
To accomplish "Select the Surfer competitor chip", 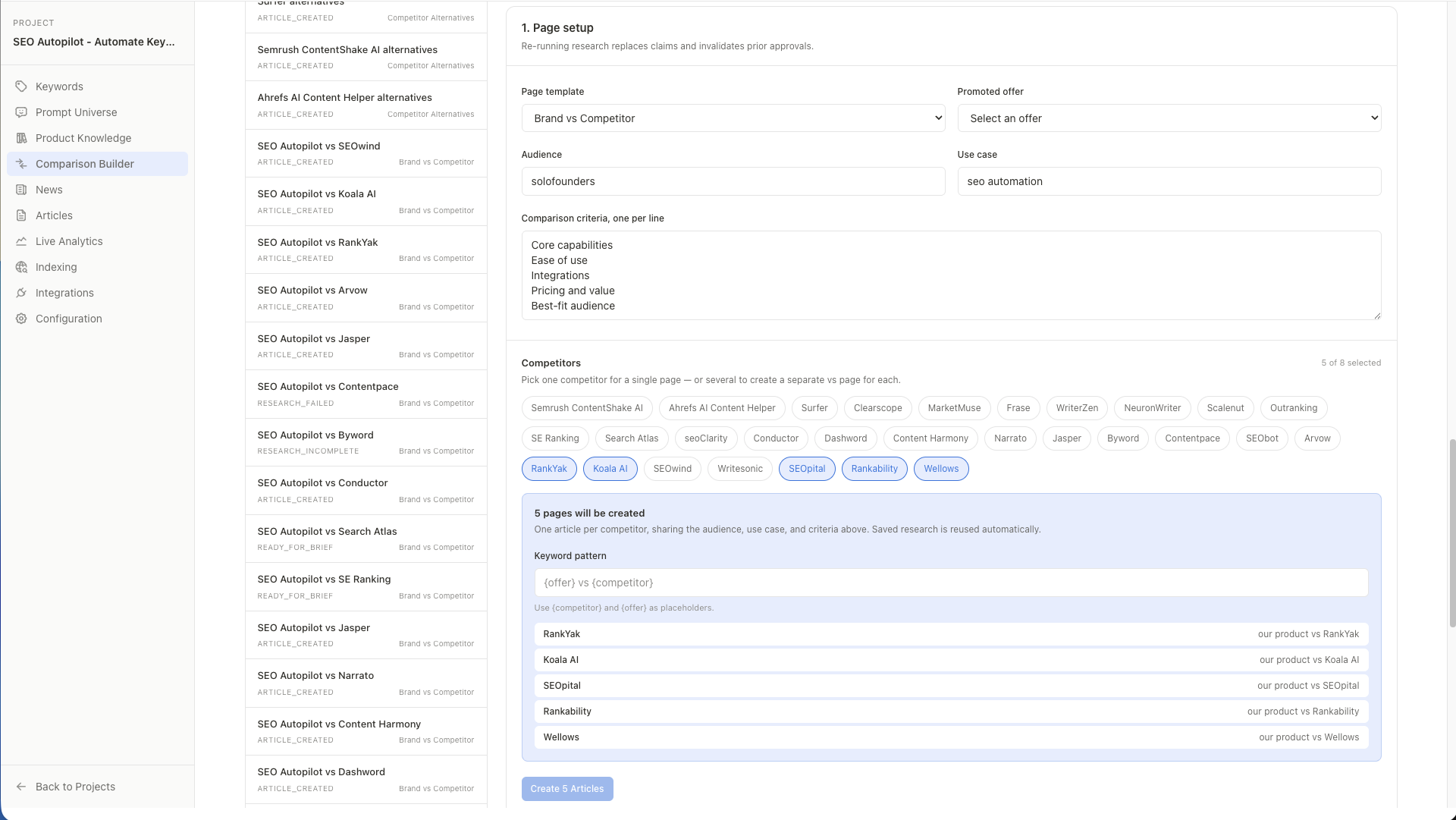I will [814, 408].
